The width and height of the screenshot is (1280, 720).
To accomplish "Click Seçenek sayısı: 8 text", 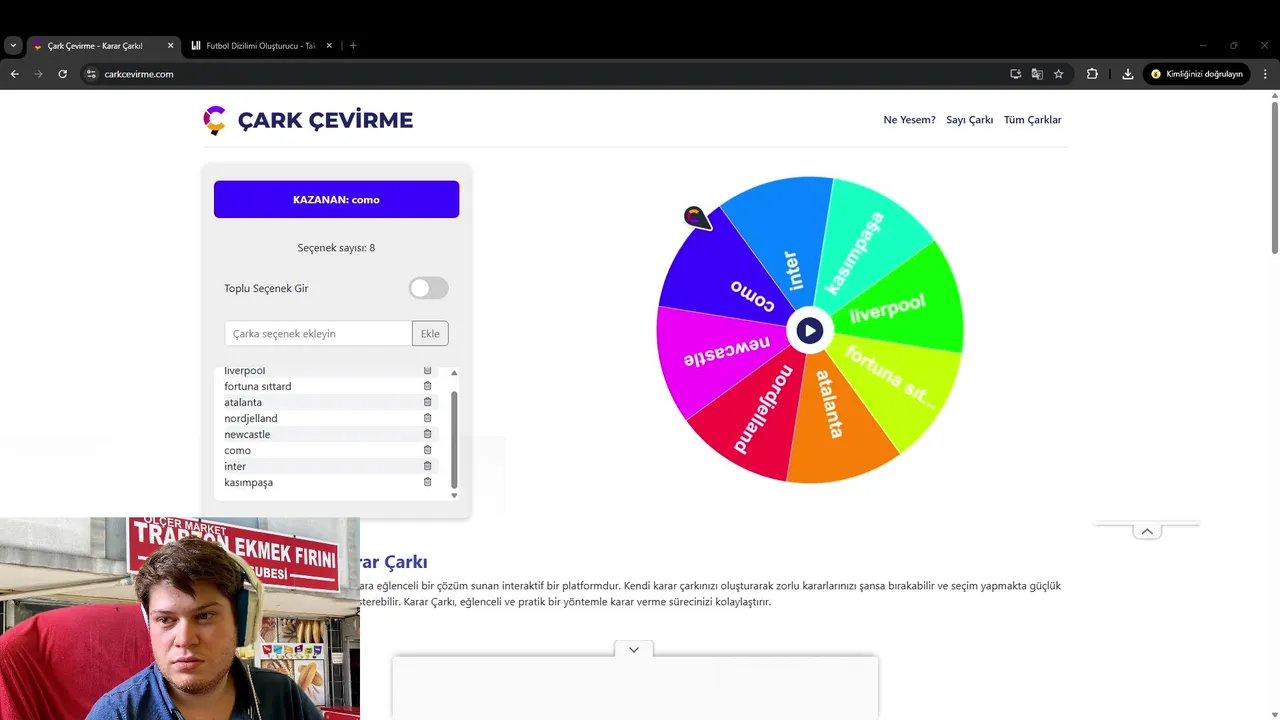I will (x=336, y=247).
